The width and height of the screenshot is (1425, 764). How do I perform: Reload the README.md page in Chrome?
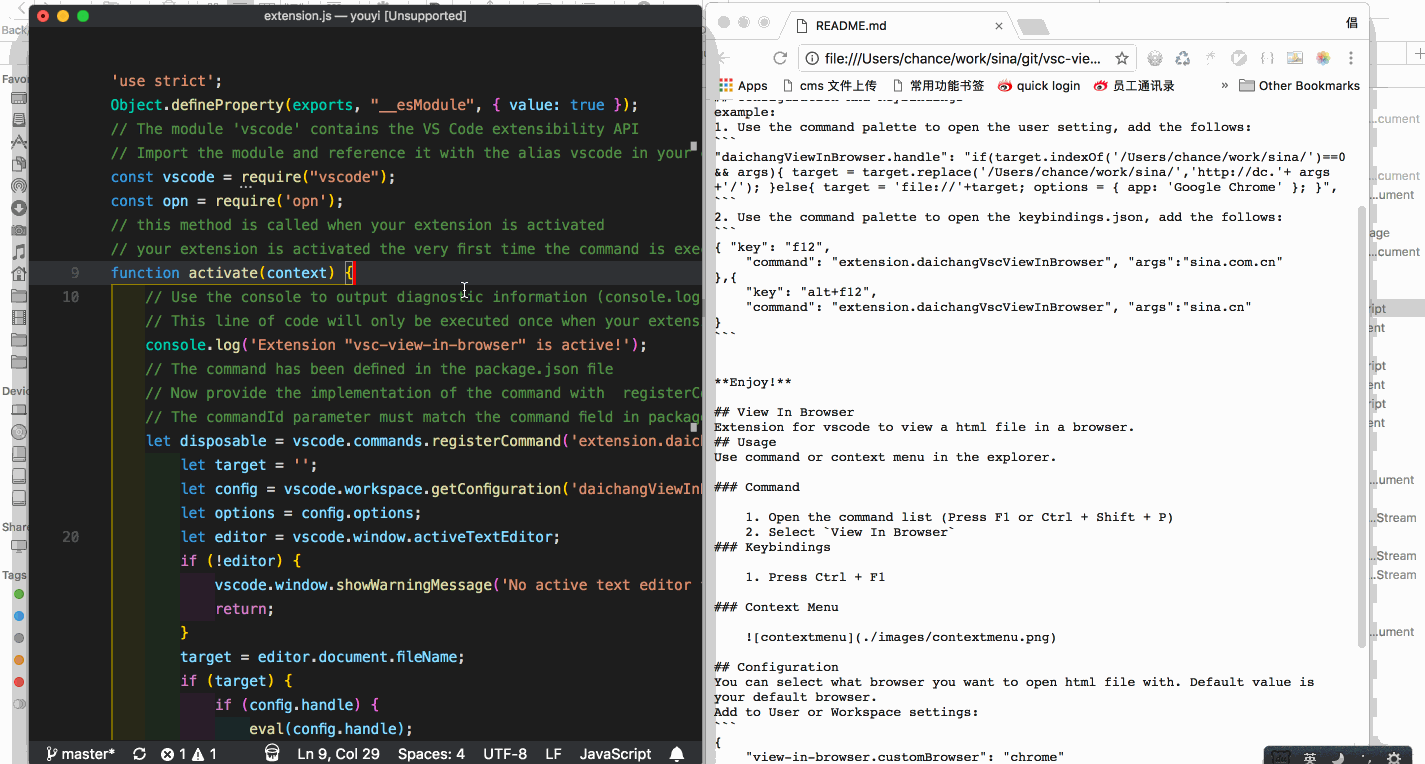780,58
